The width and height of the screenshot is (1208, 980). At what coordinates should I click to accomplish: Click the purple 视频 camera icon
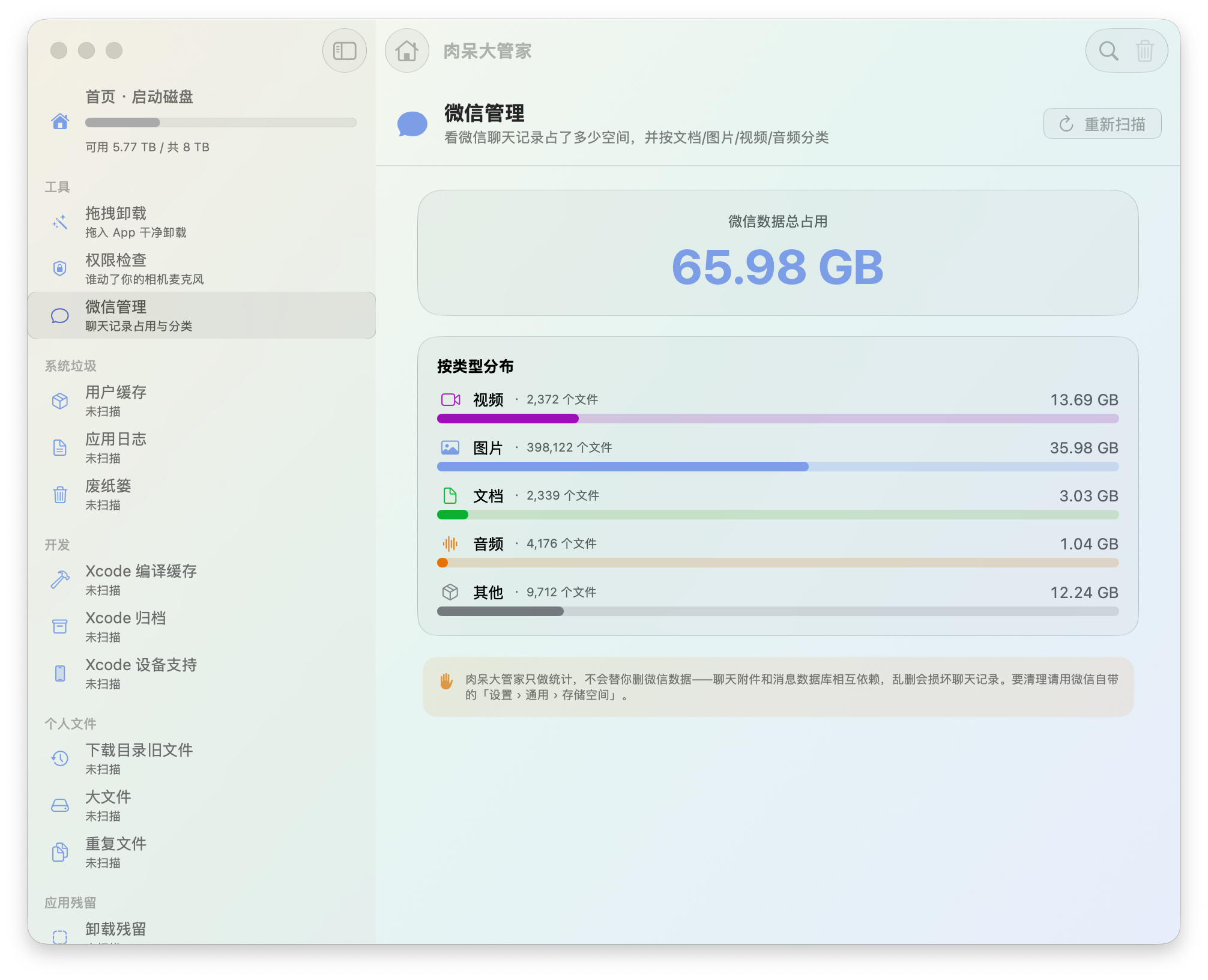click(x=450, y=400)
